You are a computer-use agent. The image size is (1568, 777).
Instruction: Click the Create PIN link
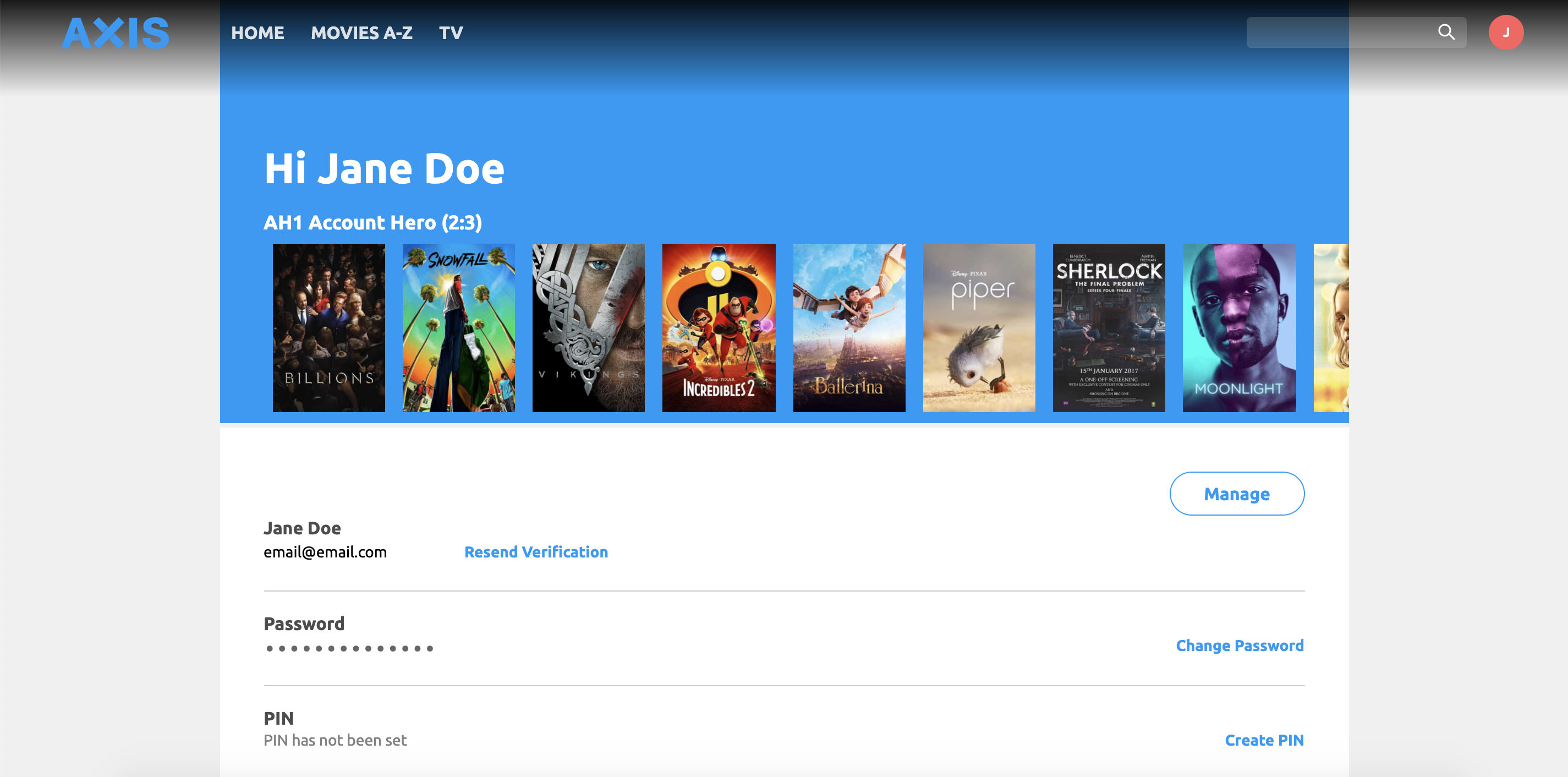[1264, 740]
